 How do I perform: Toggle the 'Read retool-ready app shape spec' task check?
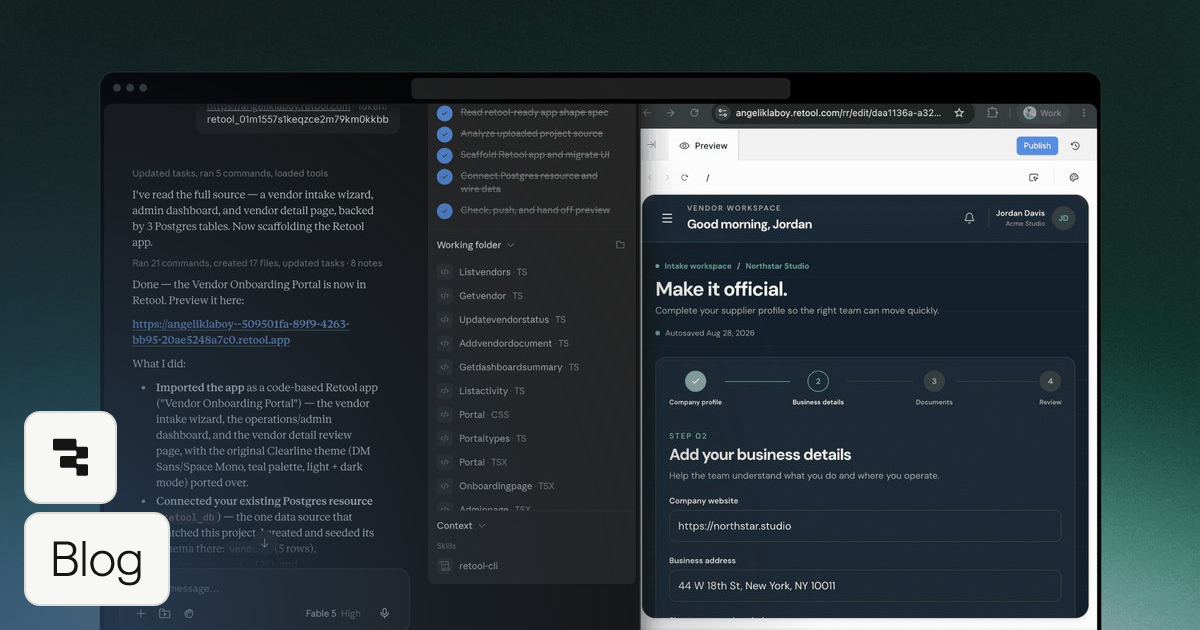tap(445, 113)
